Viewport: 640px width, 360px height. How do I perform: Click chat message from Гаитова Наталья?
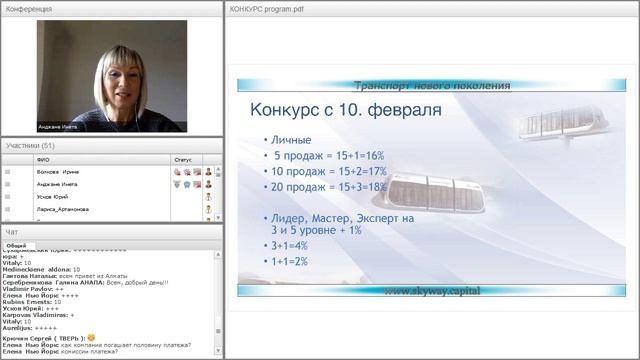[65, 276]
